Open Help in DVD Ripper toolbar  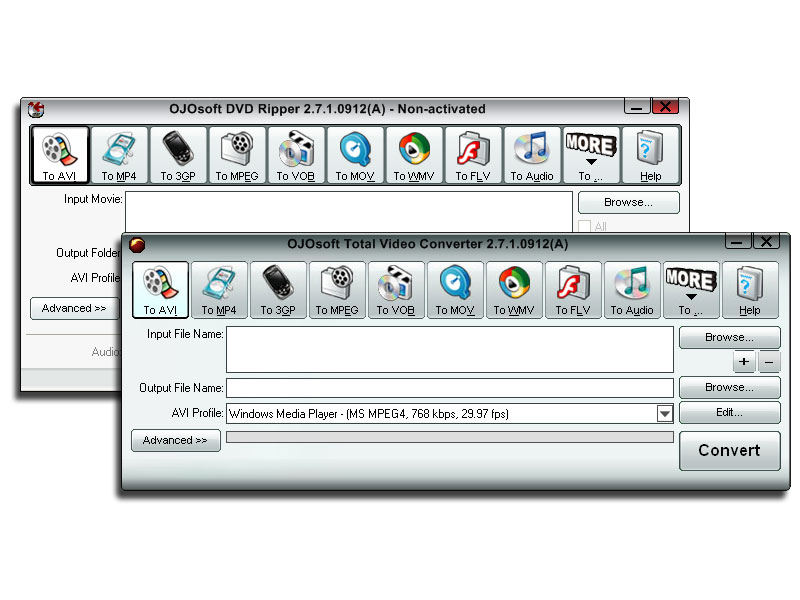651,155
